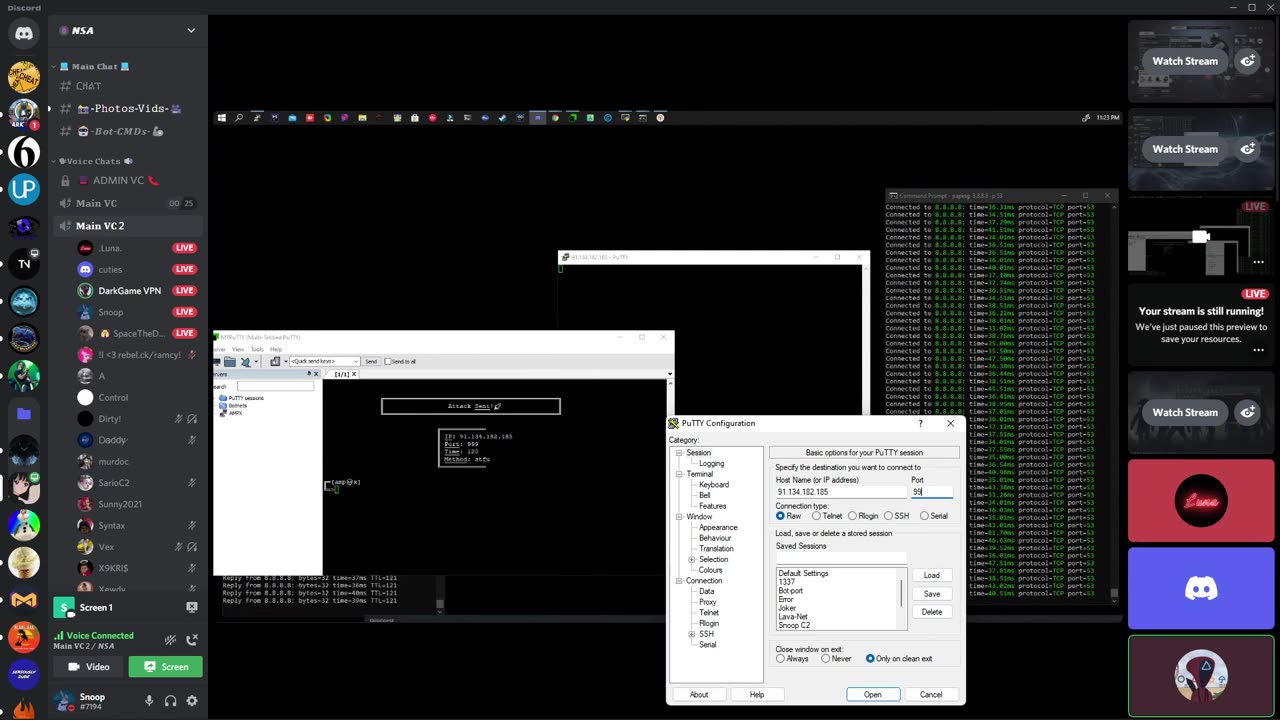
Task: Open the View menu in MTPuTTY
Action: pyautogui.click(x=239, y=349)
